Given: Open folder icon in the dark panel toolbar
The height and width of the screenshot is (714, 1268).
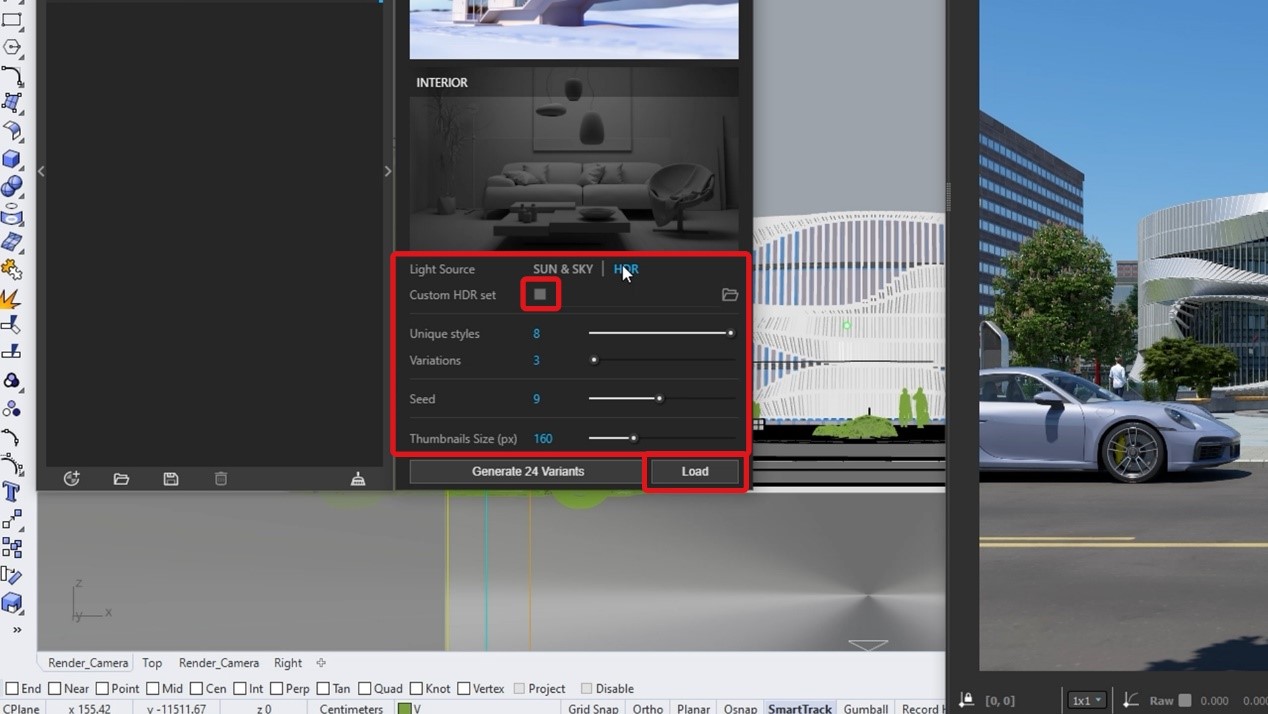Looking at the screenshot, I should (x=121, y=479).
